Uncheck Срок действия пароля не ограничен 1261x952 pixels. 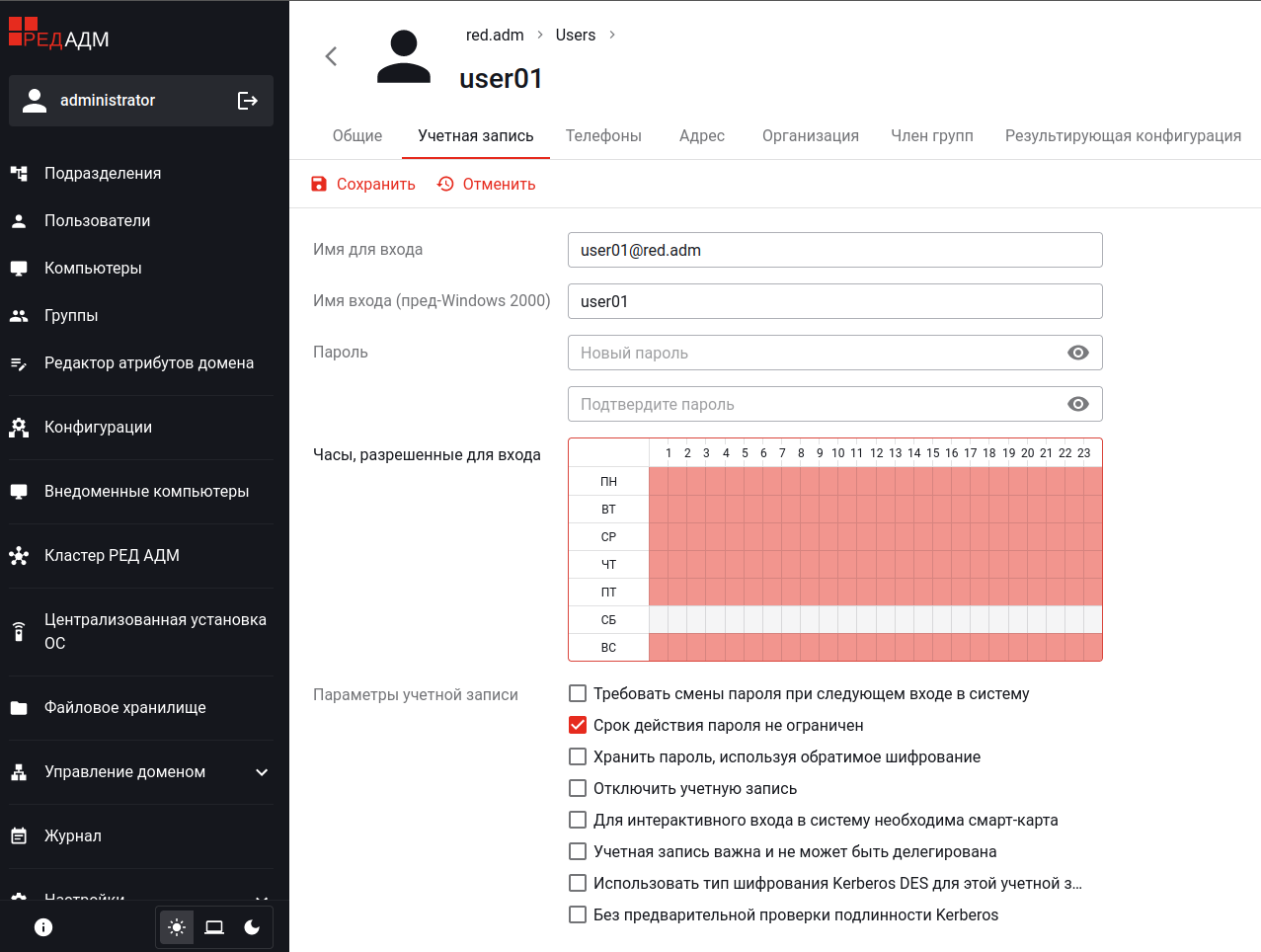(578, 725)
